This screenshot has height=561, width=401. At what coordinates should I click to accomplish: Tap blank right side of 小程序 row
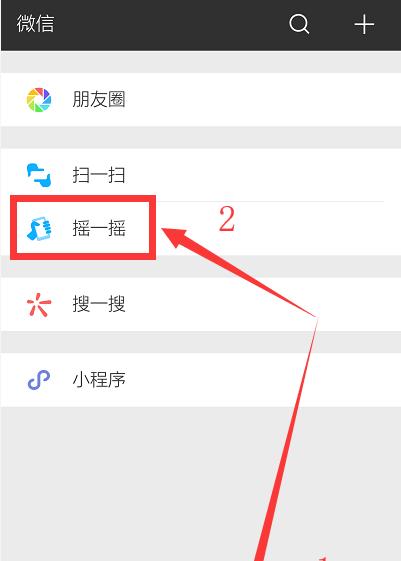[263, 380]
